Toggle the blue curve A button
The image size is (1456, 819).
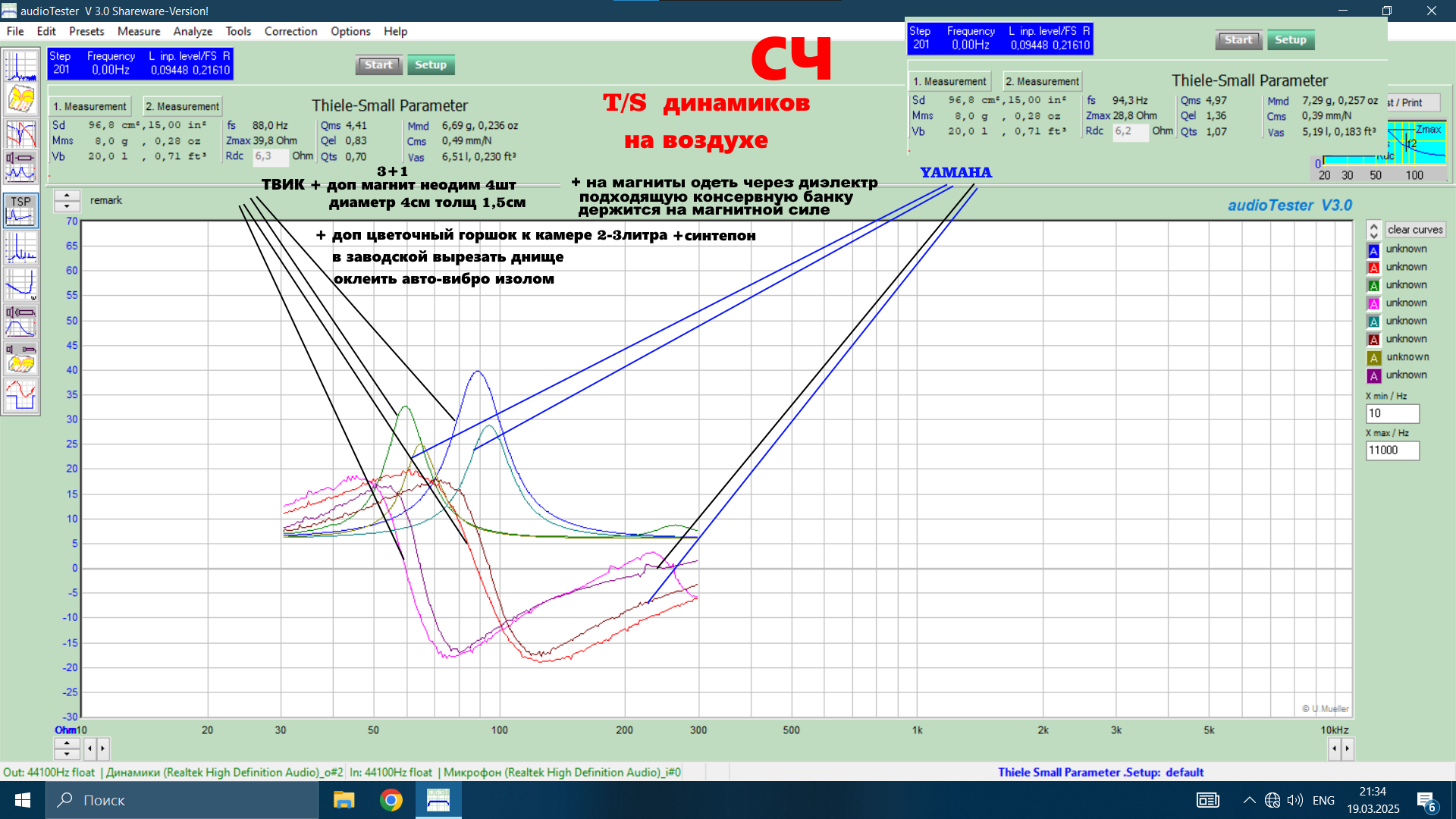(x=1373, y=250)
